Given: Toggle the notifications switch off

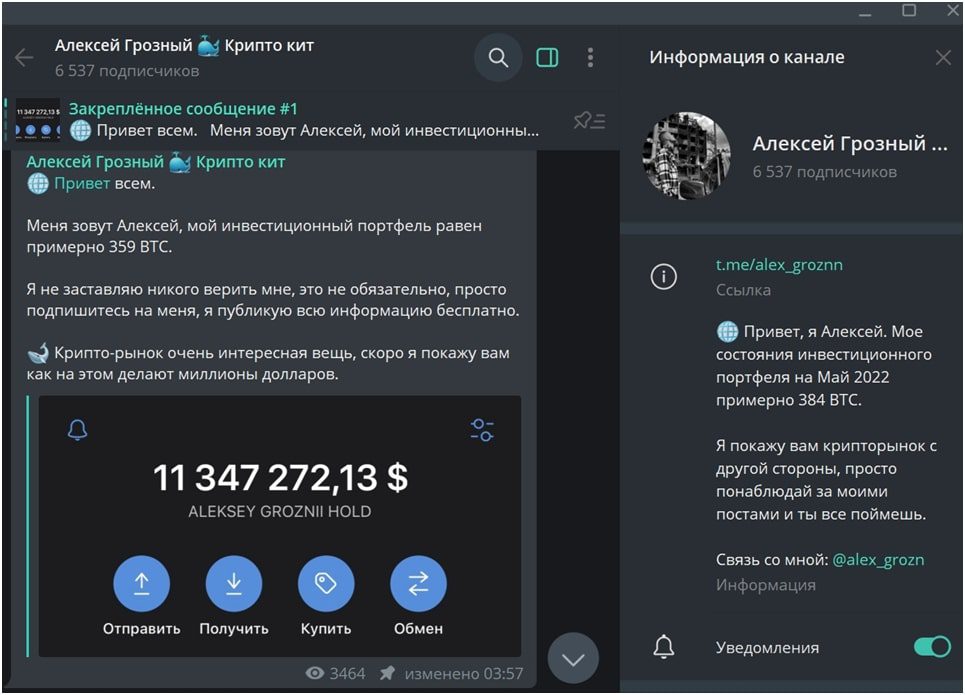Looking at the screenshot, I should point(932,646).
